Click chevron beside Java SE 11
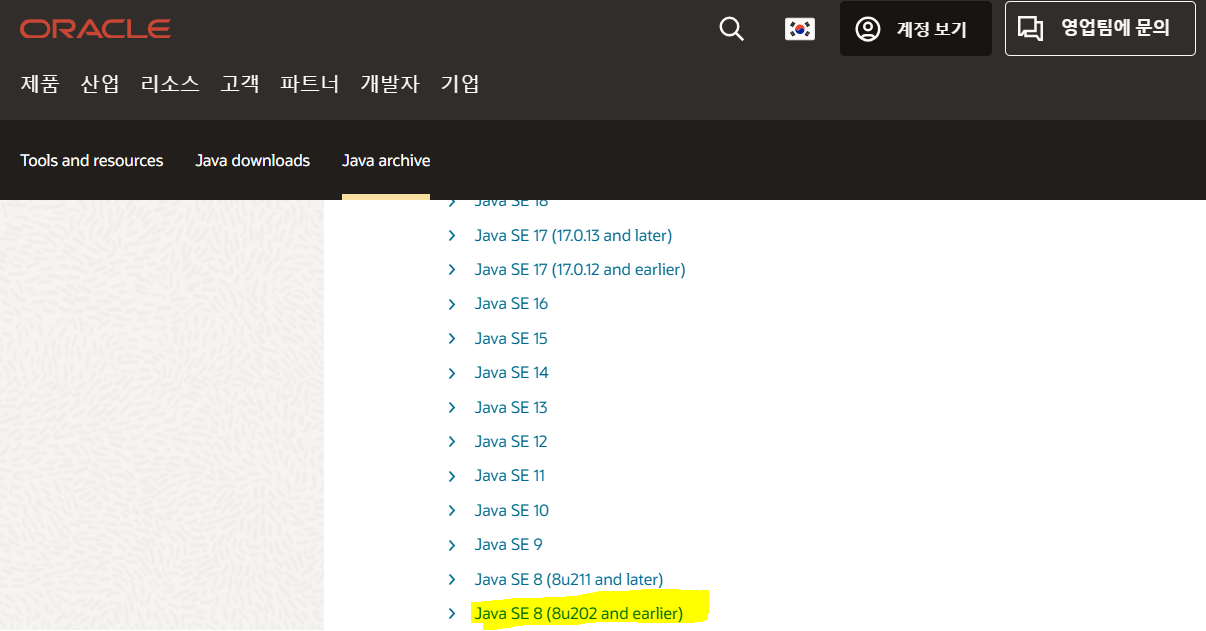This screenshot has height=631, width=1206. (x=452, y=476)
